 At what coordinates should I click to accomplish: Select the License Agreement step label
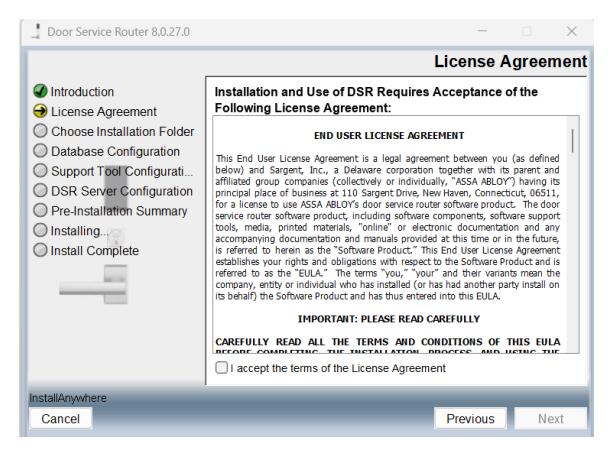[x=104, y=112]
